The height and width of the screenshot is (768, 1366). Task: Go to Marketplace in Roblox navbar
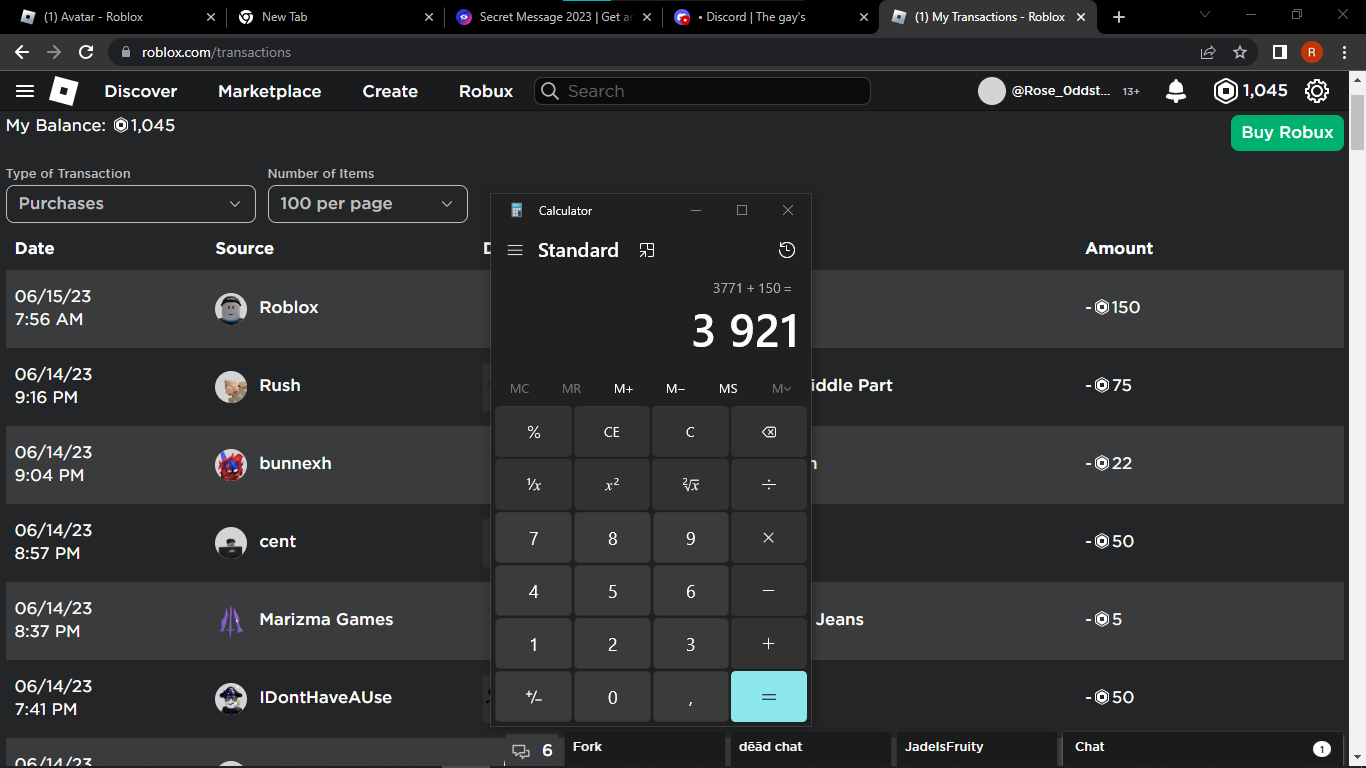coord(269,91)
